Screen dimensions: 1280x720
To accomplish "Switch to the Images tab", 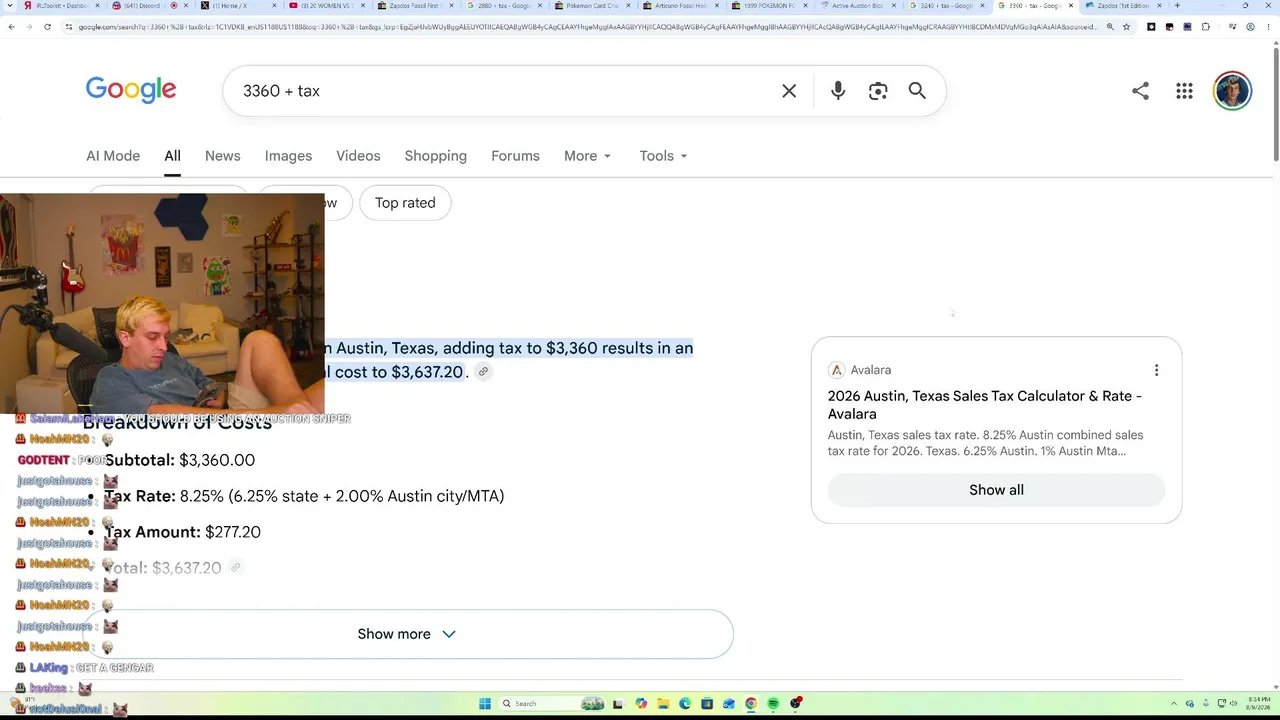I will pyautogui.click(x=288, y=156).
